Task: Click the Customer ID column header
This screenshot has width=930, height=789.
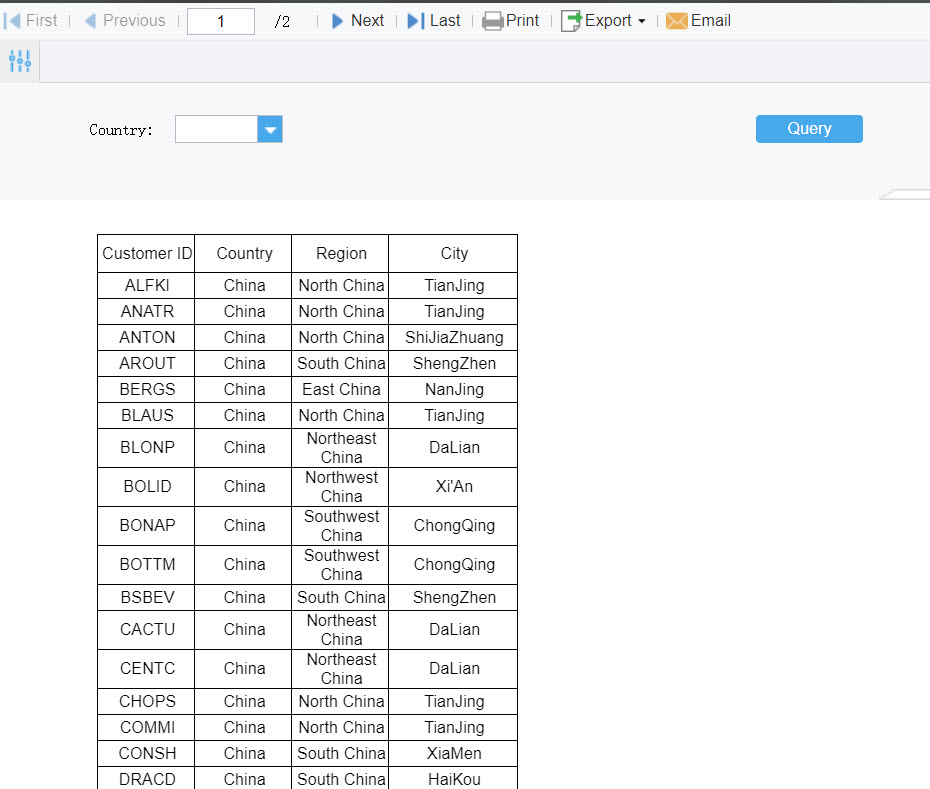Action: click(x=146, y=253)
